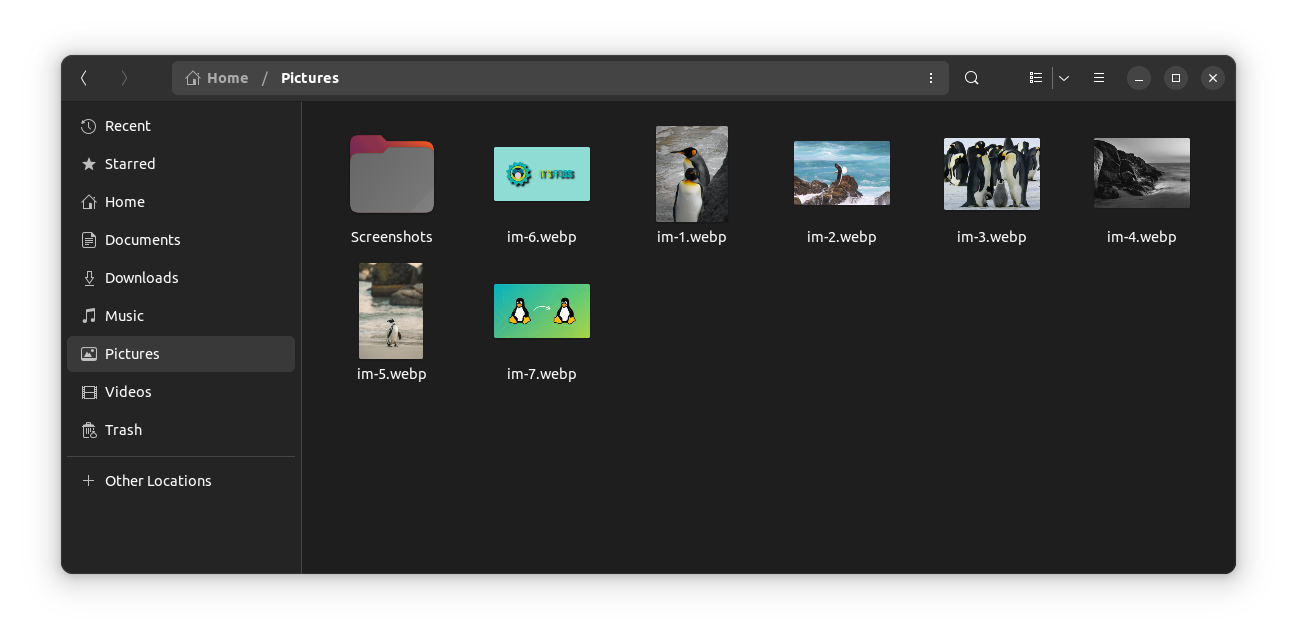Click Other Locations in the sidebar
Image resolution: width=1297 pixels, height=641 pixels.
click(x=158, y=481)
